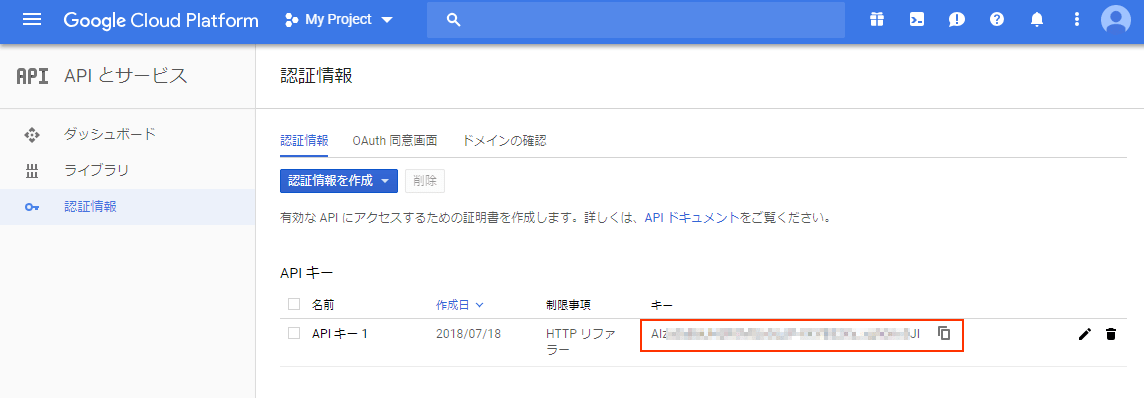Open the three-dot settings menu

click(1077, 20)
